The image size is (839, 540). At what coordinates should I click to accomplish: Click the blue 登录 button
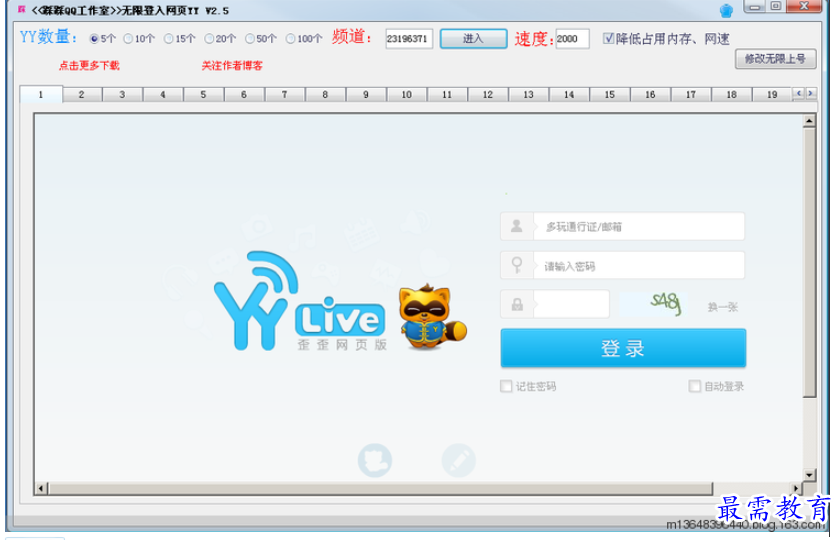click(x=623, y=348)
